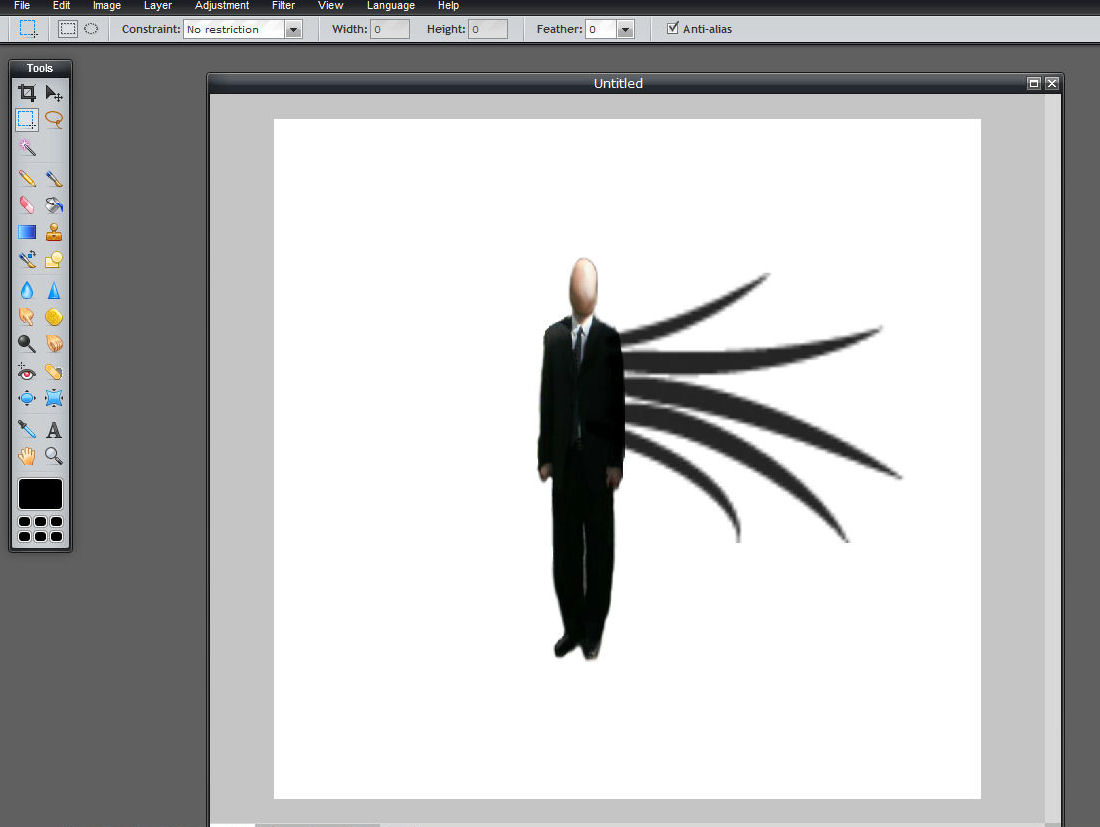The width and height of the screenshot is (1100, 827).
Task: Select the Hand pan tool
Action: [27, 457]
